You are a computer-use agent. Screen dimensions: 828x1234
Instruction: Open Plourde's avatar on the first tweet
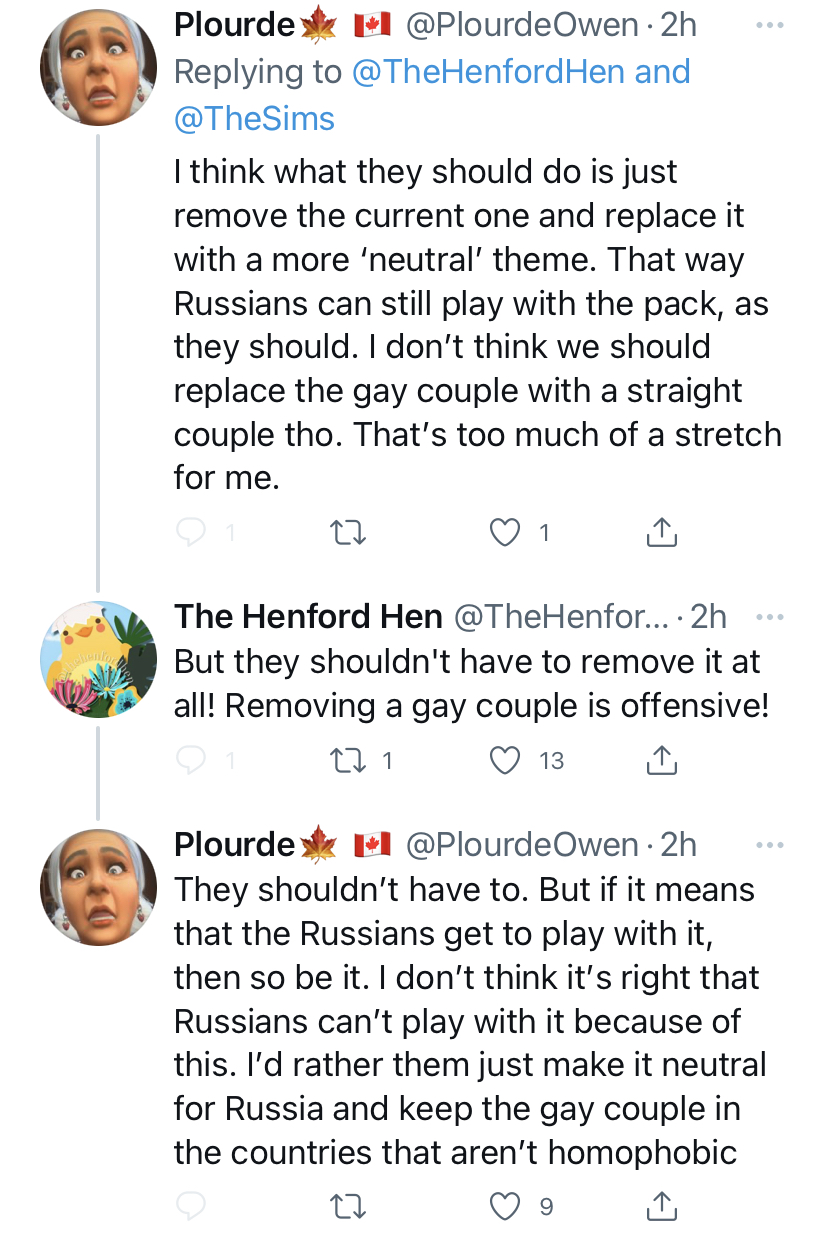(98, 68)
